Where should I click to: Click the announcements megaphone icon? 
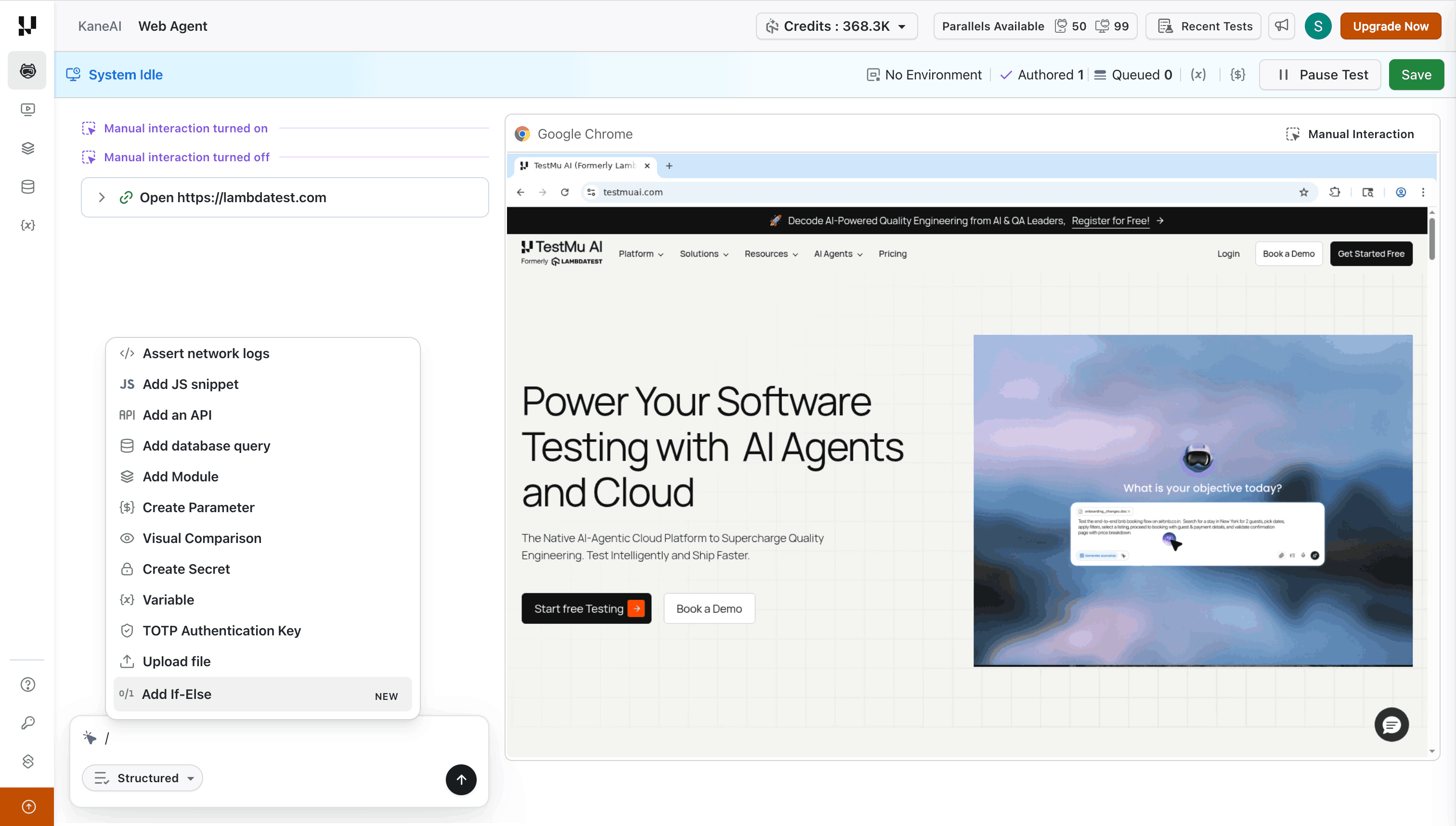[x=1281, y=26]
